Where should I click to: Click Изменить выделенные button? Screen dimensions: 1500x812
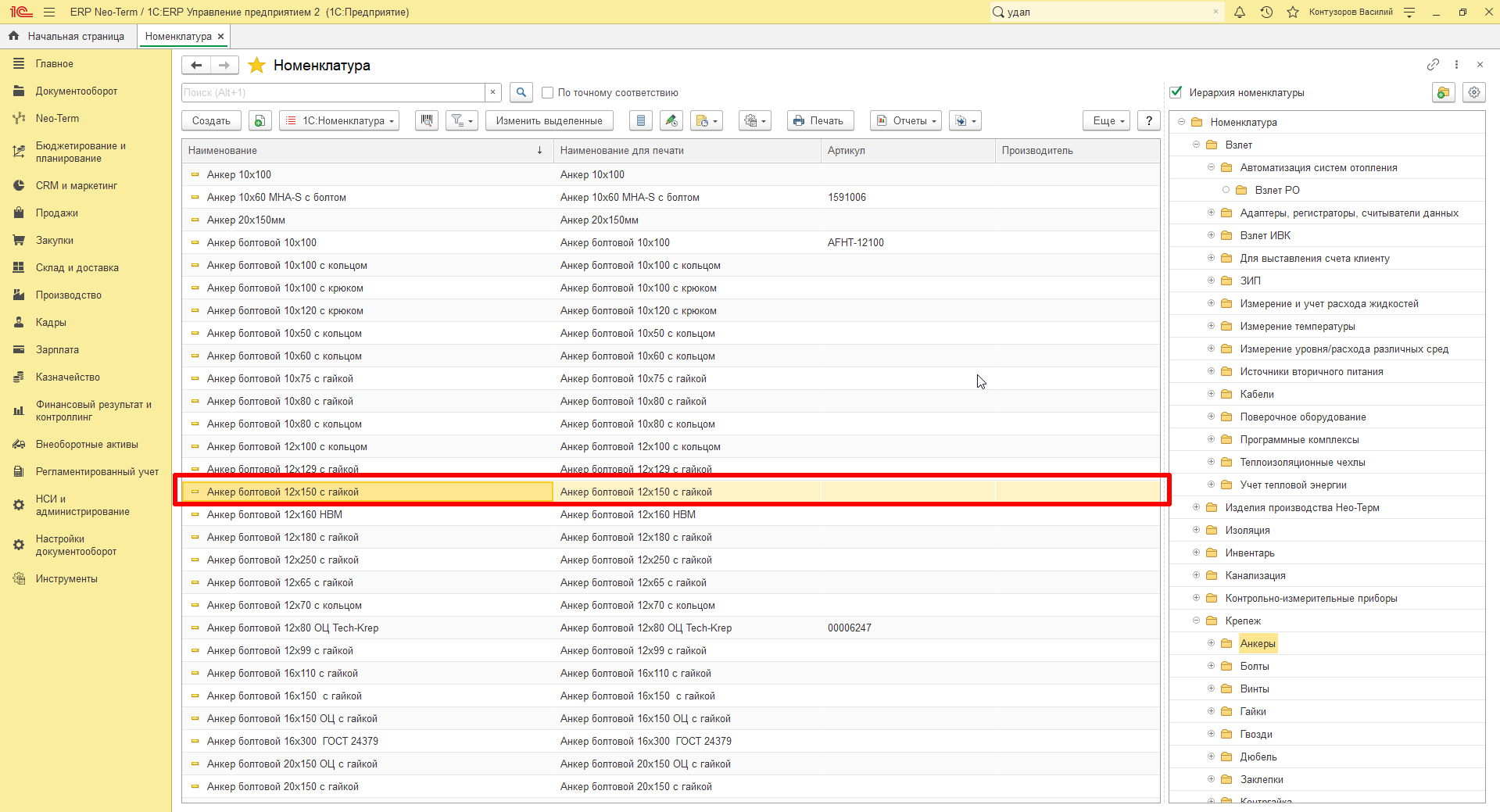pyautogui.click(x=550, y=120)
